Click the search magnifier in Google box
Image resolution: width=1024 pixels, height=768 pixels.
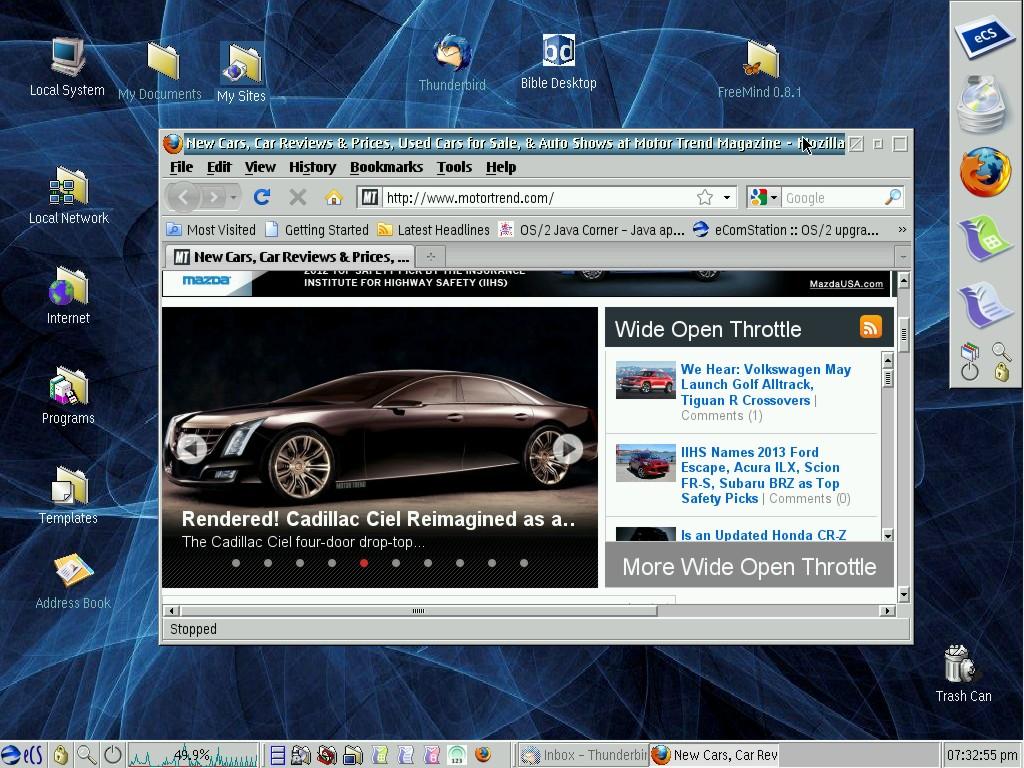point(893,197)
